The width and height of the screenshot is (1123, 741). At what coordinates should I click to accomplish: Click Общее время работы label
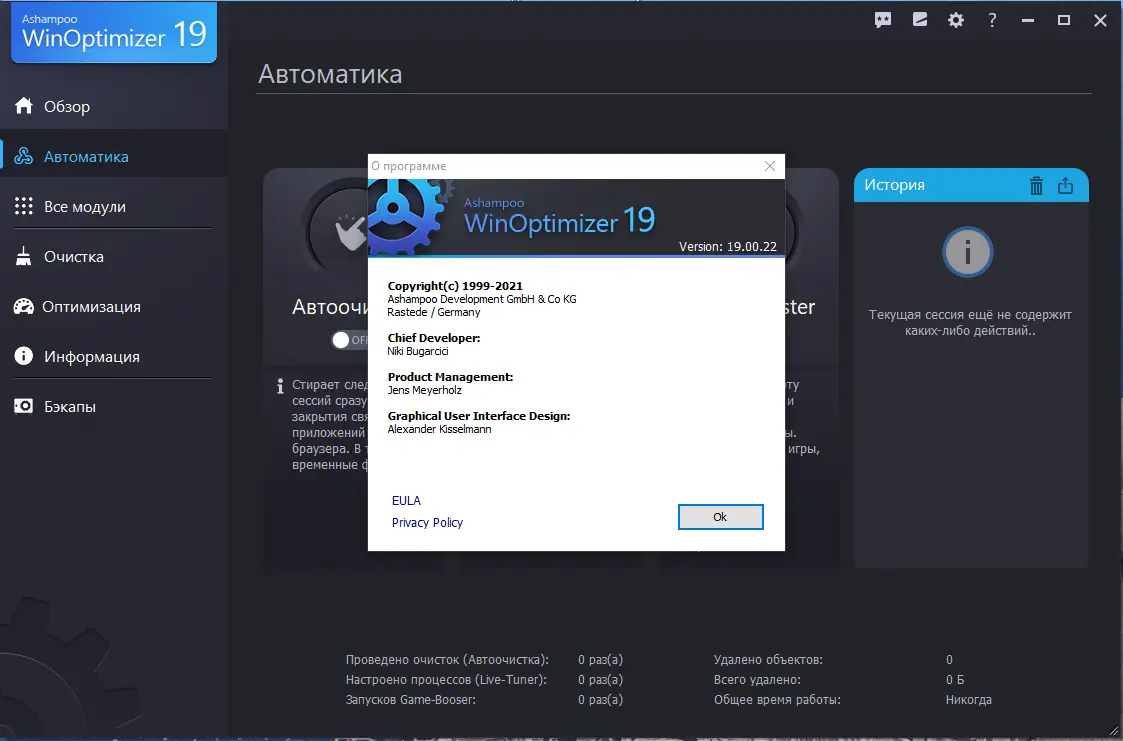(777, 699)
